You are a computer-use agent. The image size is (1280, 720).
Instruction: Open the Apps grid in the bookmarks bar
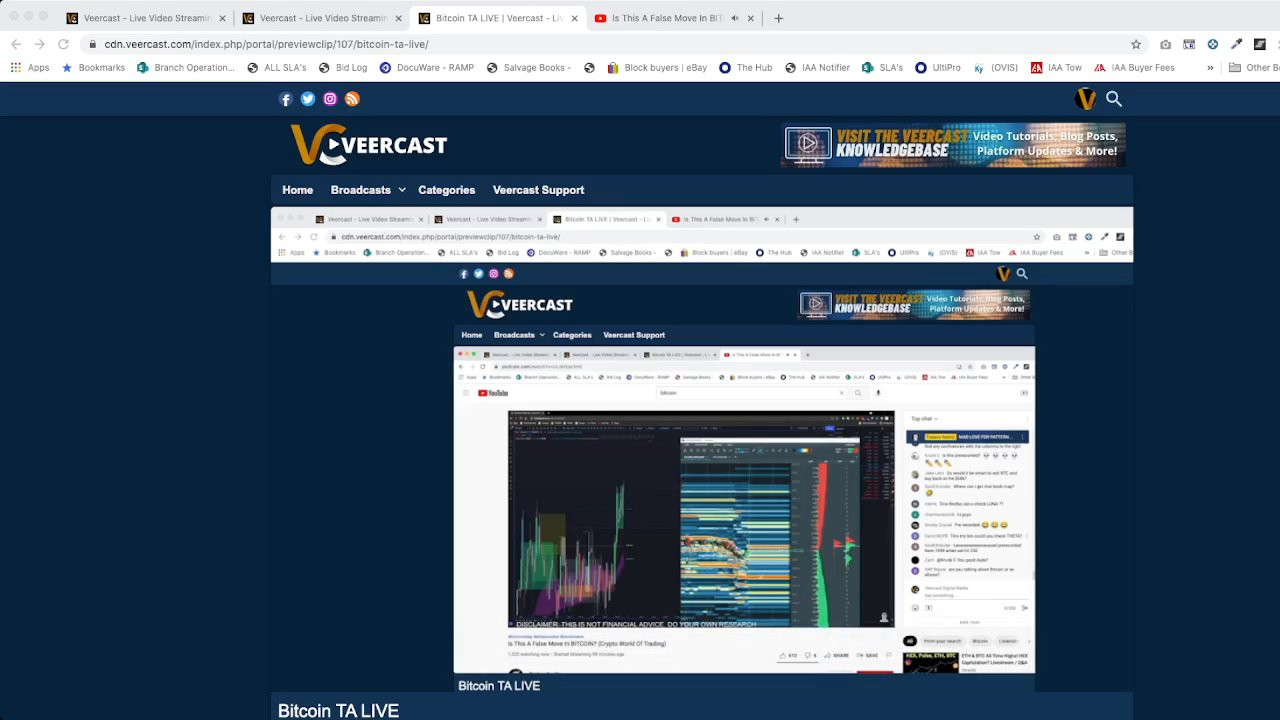coord(30,68)
